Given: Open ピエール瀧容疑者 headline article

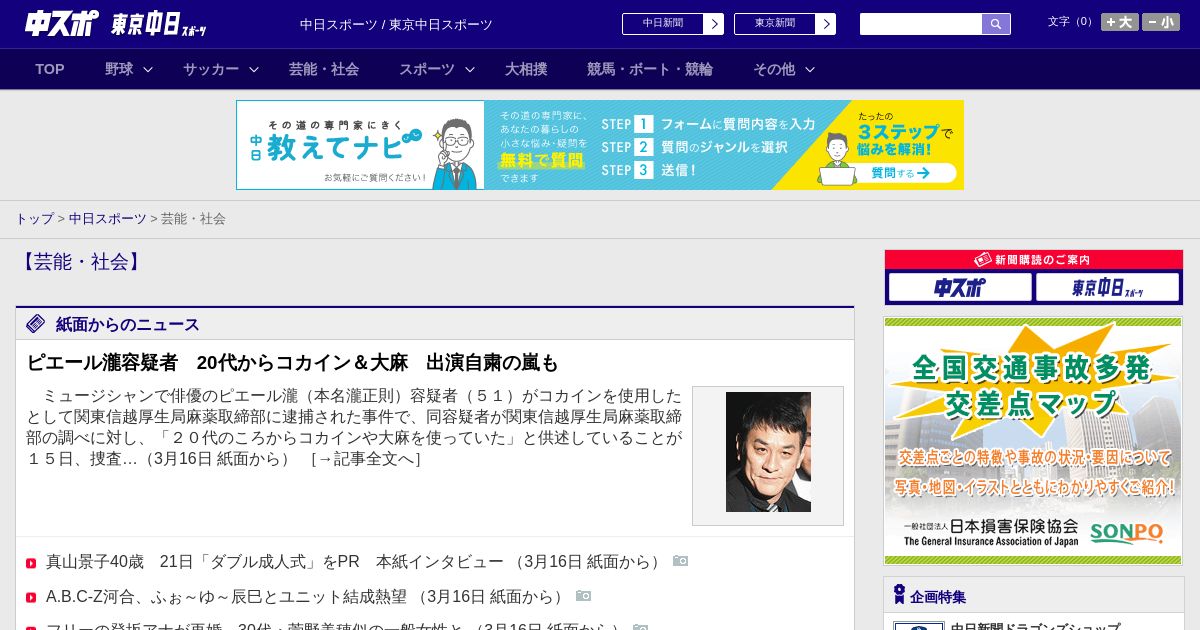Looking at the screenshot, I should point(293,362).
